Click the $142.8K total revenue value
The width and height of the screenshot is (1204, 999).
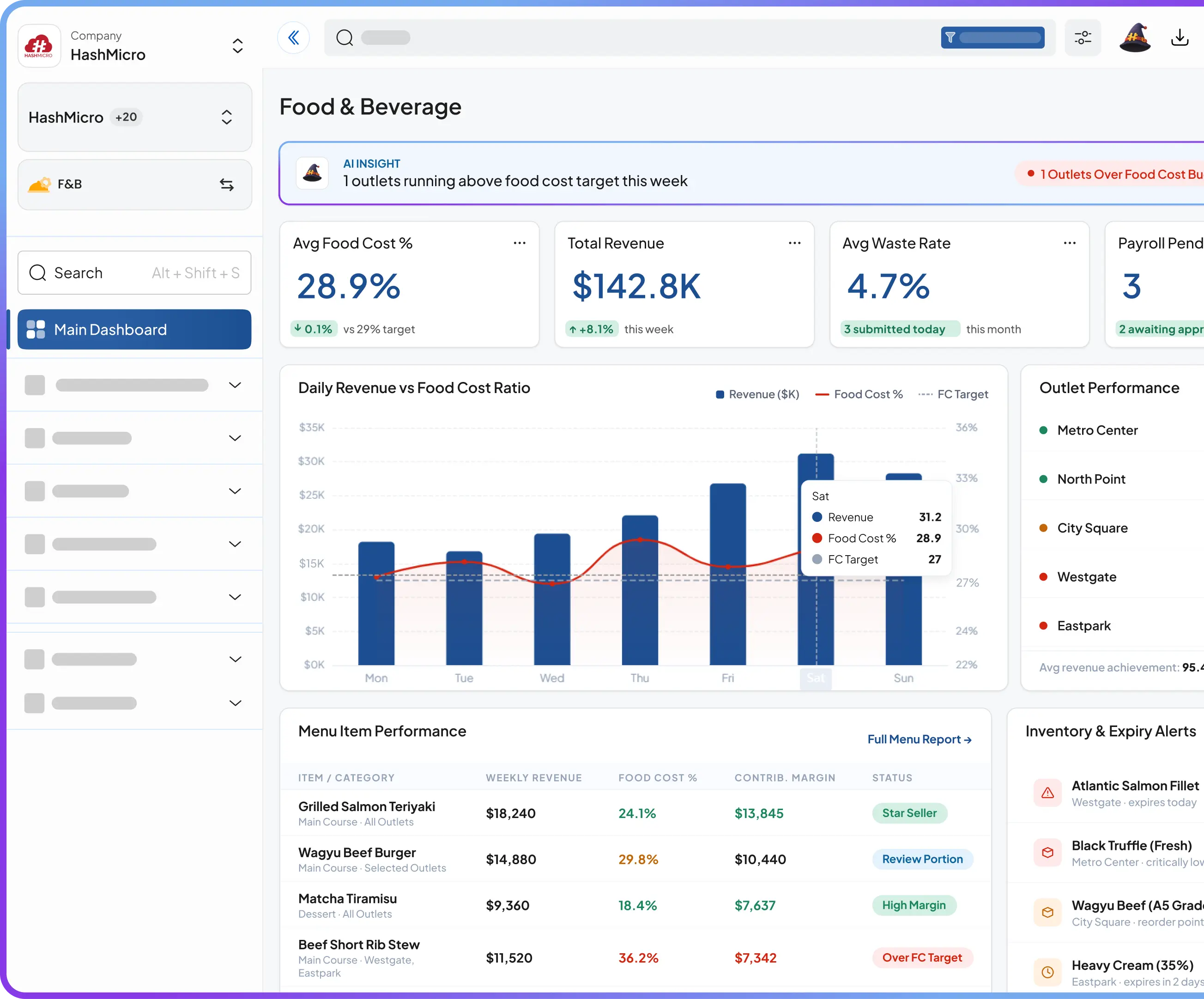(x=636, y=286)
